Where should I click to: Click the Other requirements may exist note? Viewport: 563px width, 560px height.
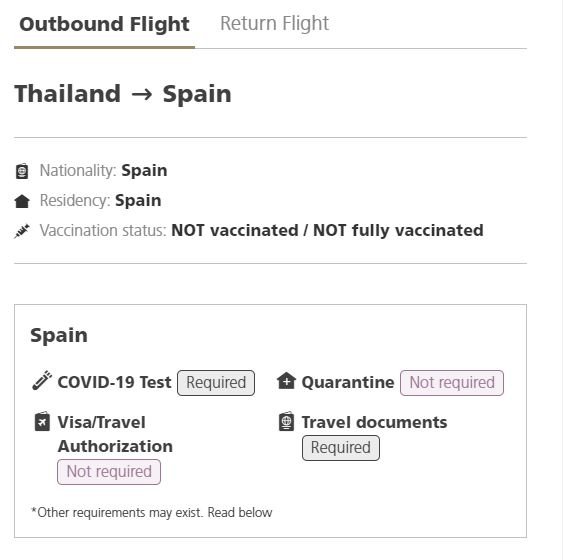click(x=152, y=512)
